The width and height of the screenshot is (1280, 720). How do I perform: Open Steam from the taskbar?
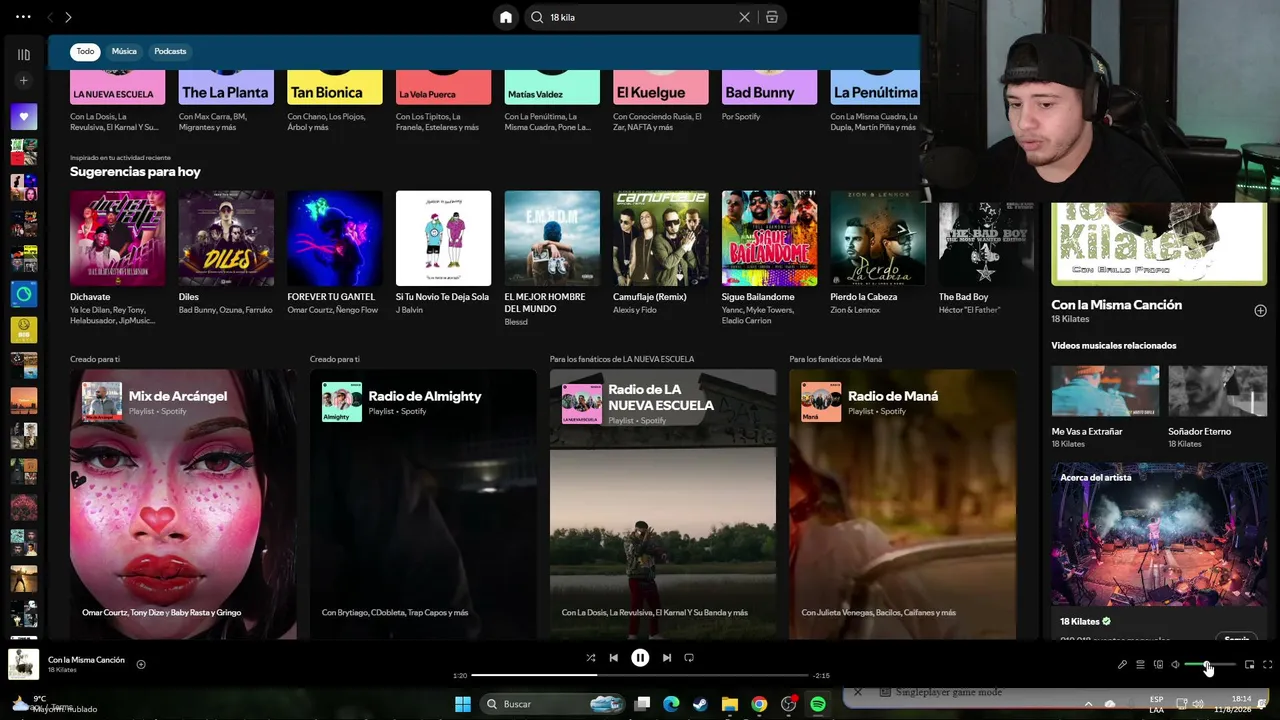click(700, 704)
